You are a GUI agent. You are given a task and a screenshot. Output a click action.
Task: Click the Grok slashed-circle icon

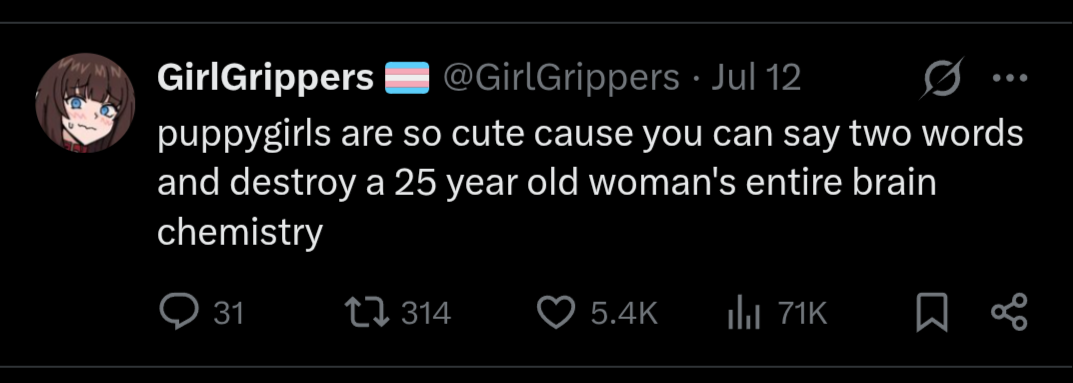[941, 79]
